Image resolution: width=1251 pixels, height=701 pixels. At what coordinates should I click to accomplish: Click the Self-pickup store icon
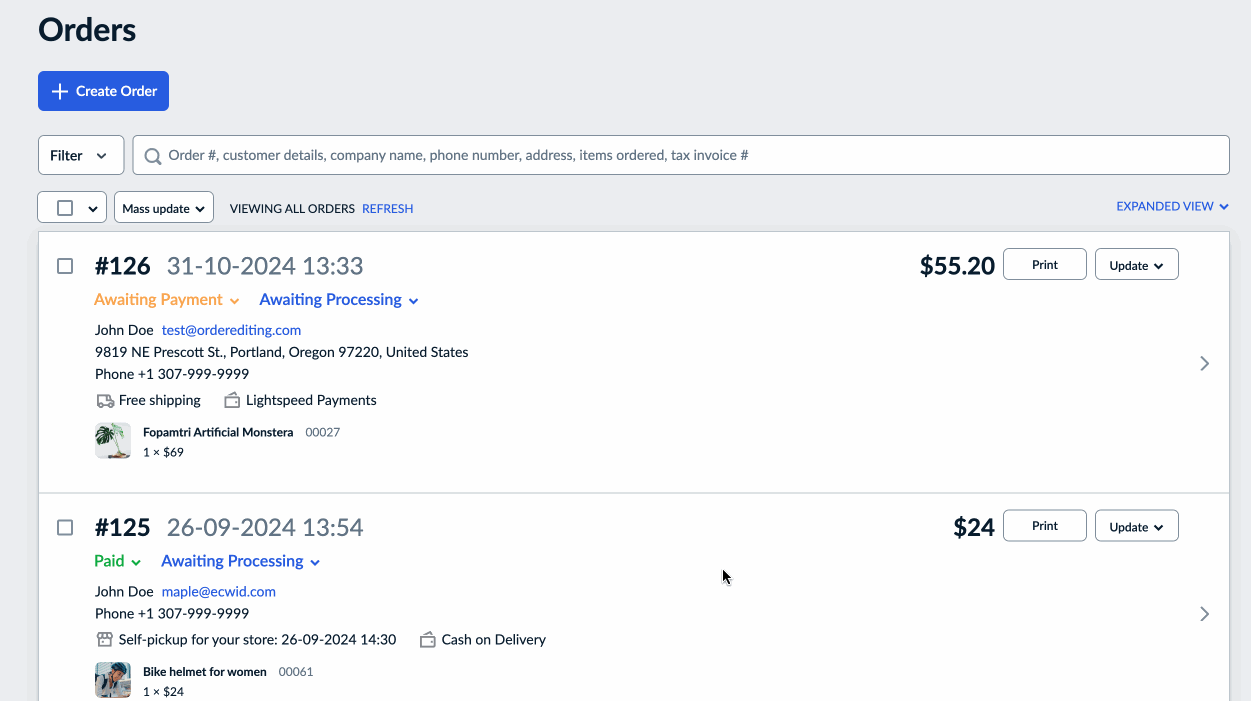(105, 640)
